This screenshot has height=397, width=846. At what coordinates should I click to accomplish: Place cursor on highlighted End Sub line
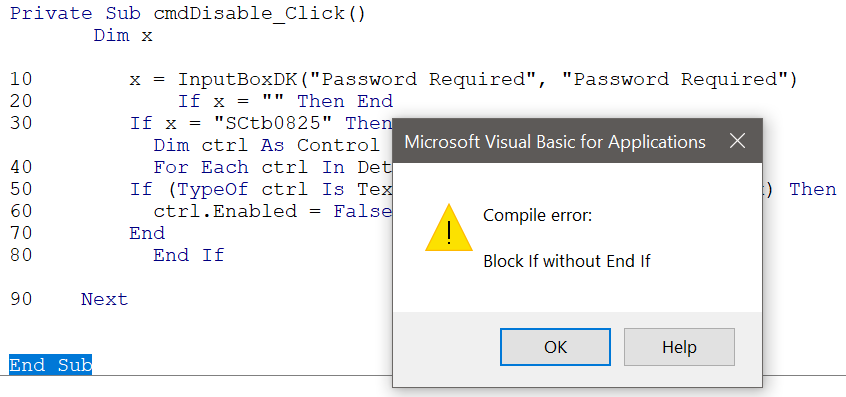point(51,365)
